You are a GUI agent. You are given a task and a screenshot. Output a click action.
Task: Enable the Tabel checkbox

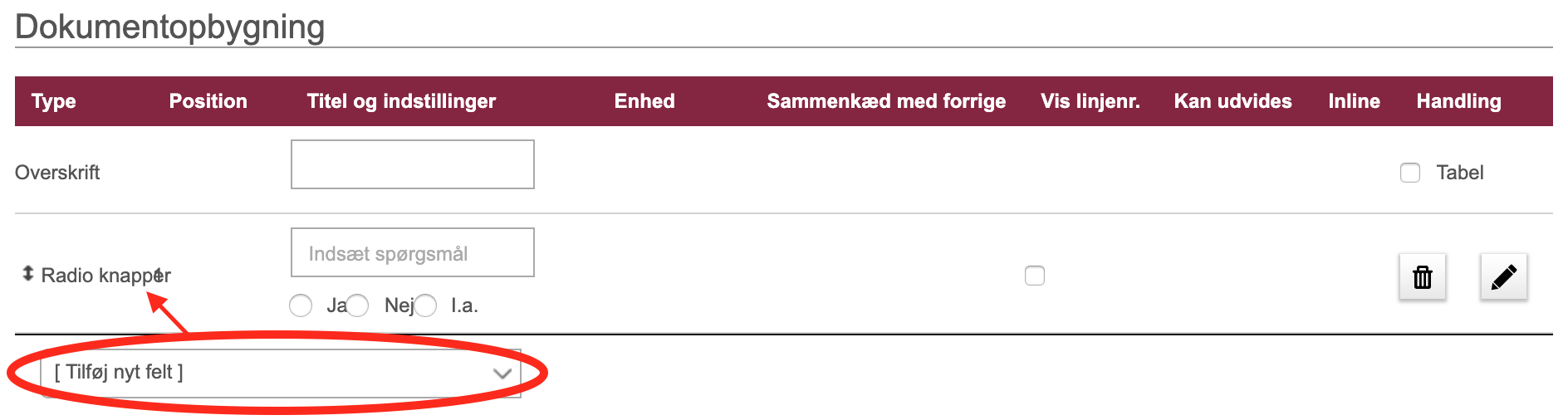(1410, 173)
